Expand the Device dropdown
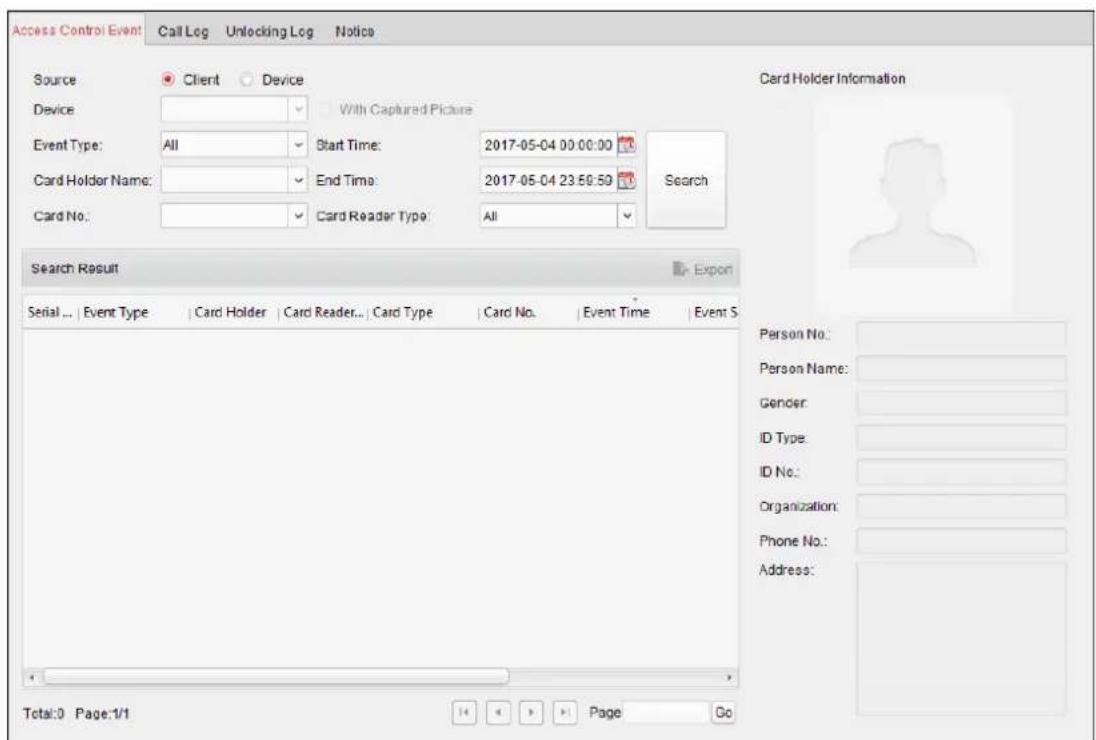 click(x=298, y=110)
